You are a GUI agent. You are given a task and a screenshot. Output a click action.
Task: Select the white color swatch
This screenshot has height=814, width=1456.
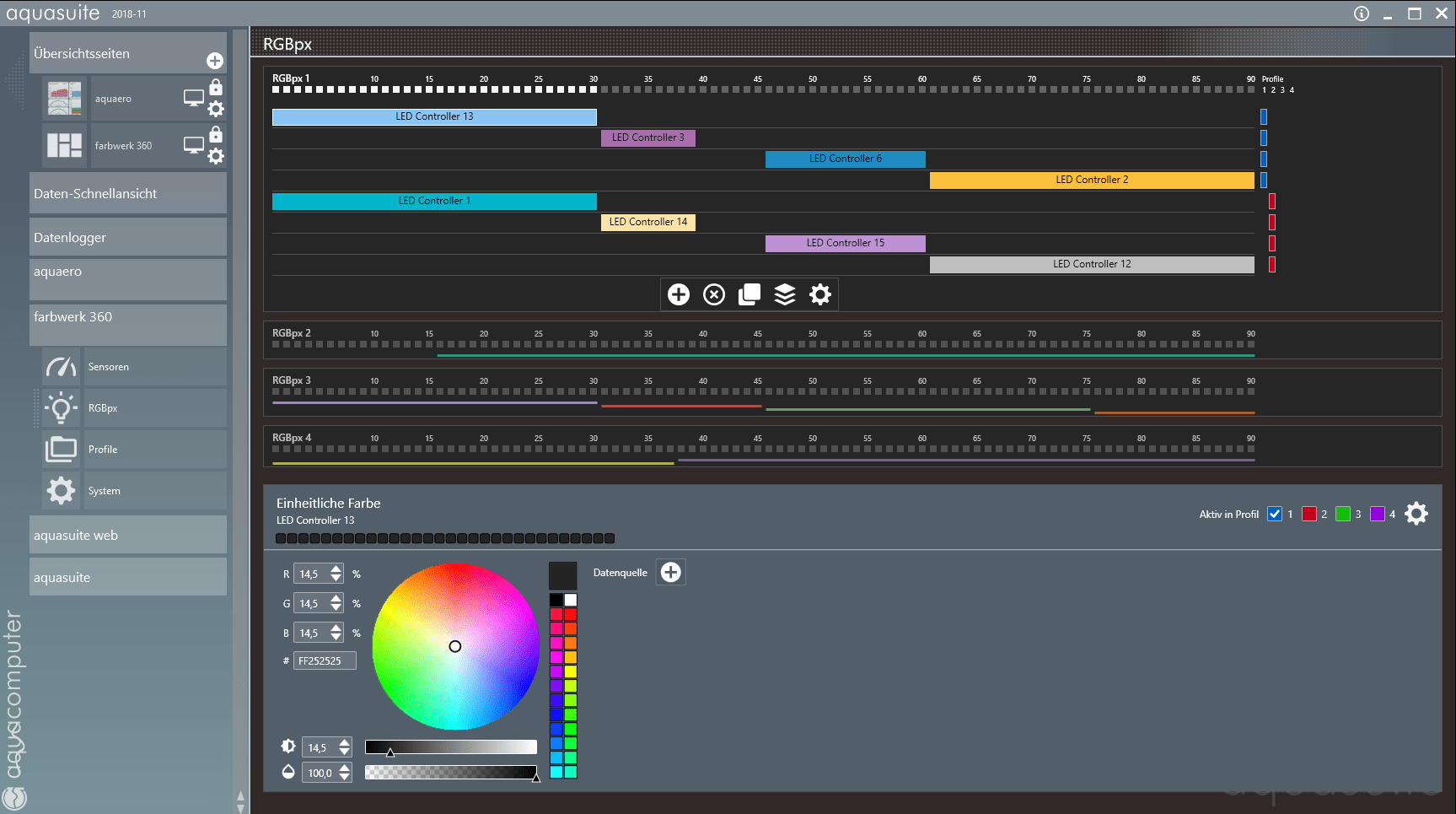[x=571, y=600]
